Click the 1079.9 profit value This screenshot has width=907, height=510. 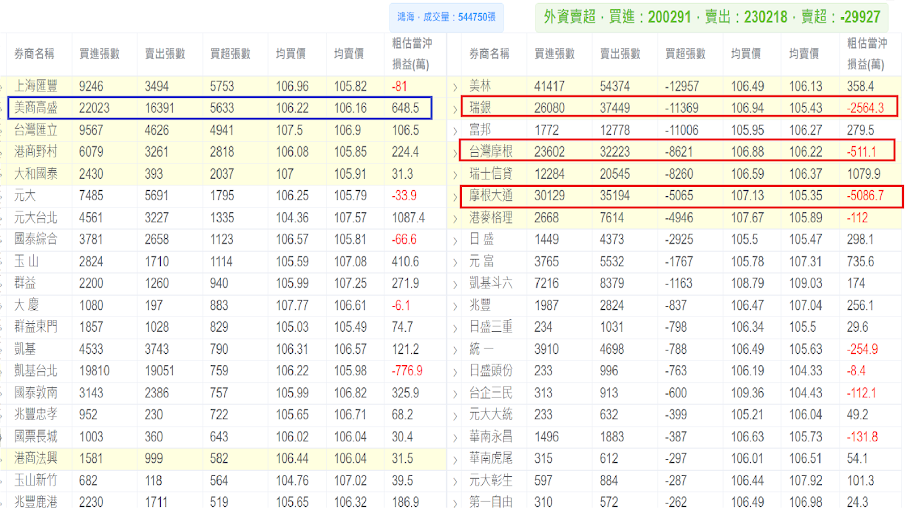click(864, 173)
